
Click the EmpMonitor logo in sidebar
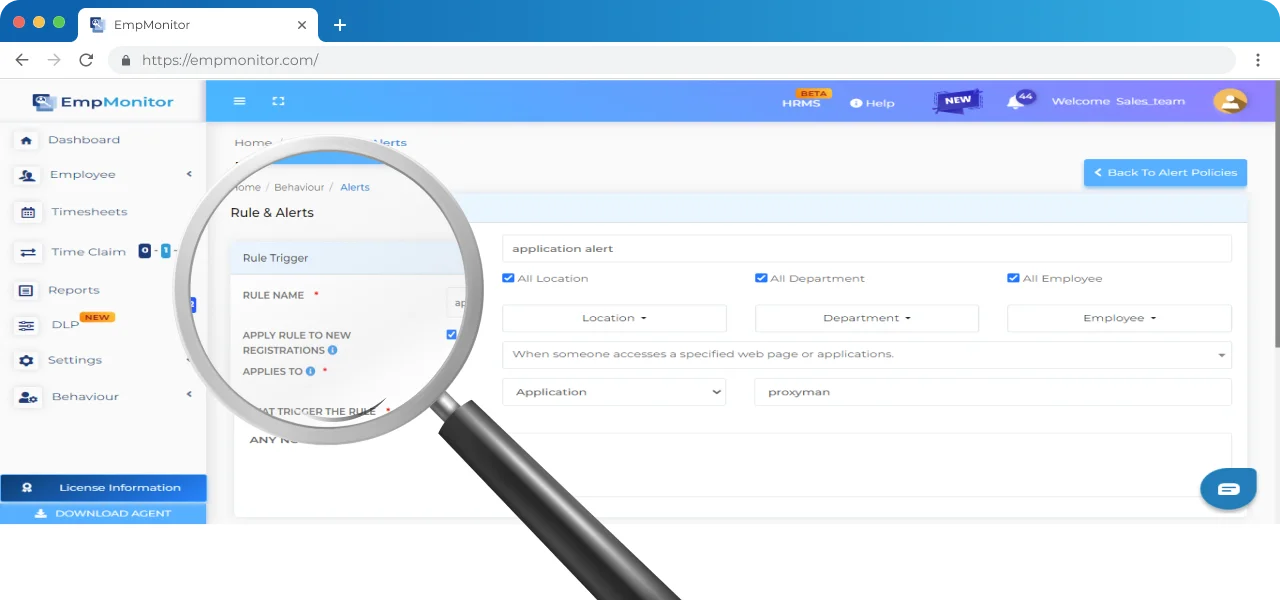click(x=103, y=101)
